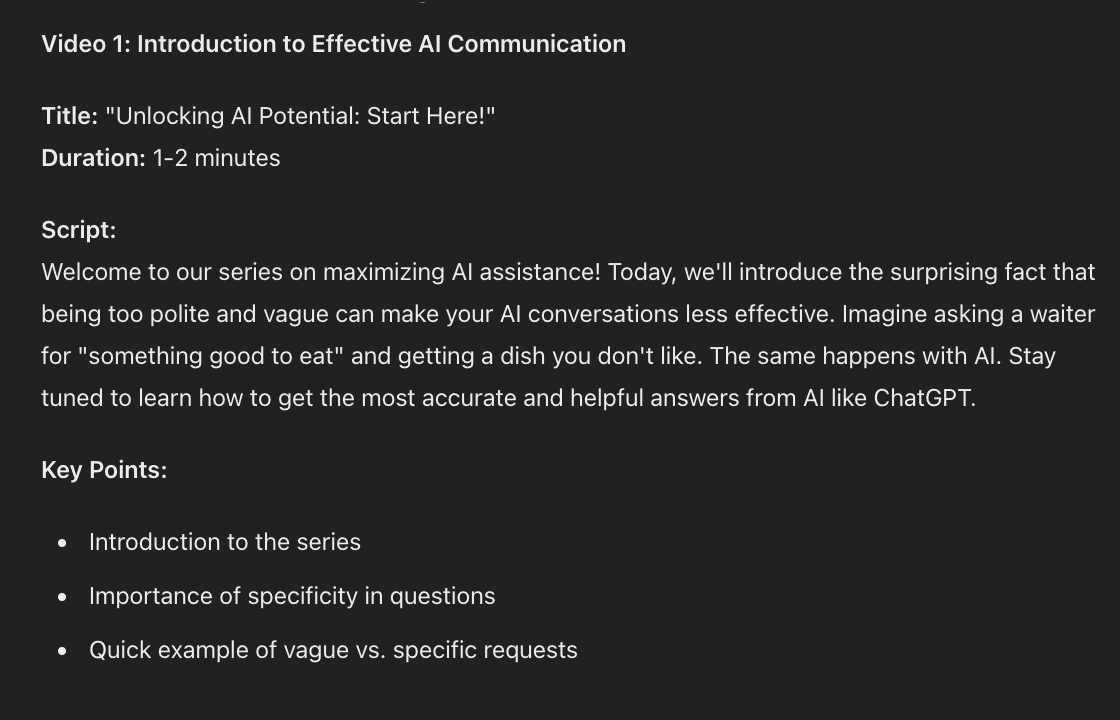Click the bullet dot before "Quick example"
Screen dimensions: 1120x720
tap(63, 651)
